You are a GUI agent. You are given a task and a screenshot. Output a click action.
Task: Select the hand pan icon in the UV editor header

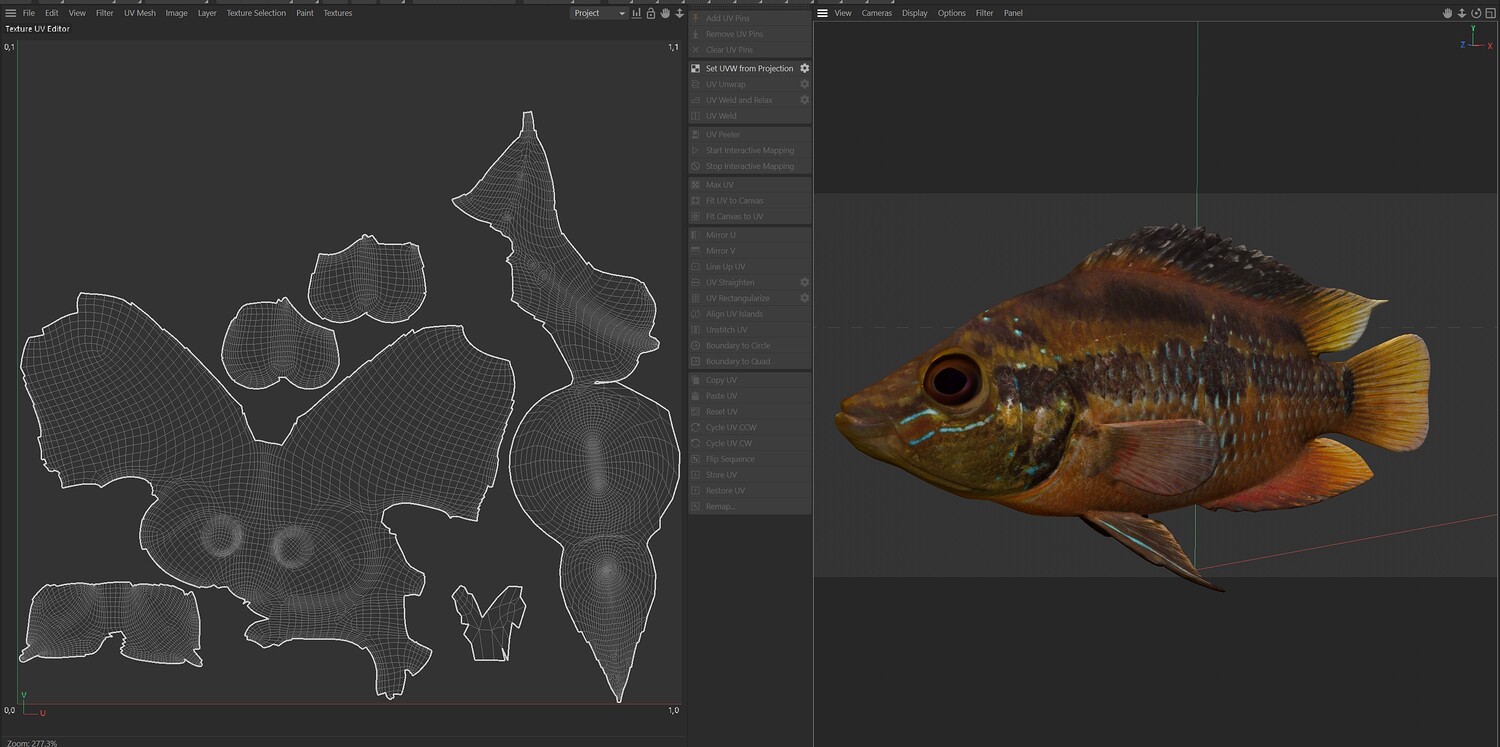(666, 13)
